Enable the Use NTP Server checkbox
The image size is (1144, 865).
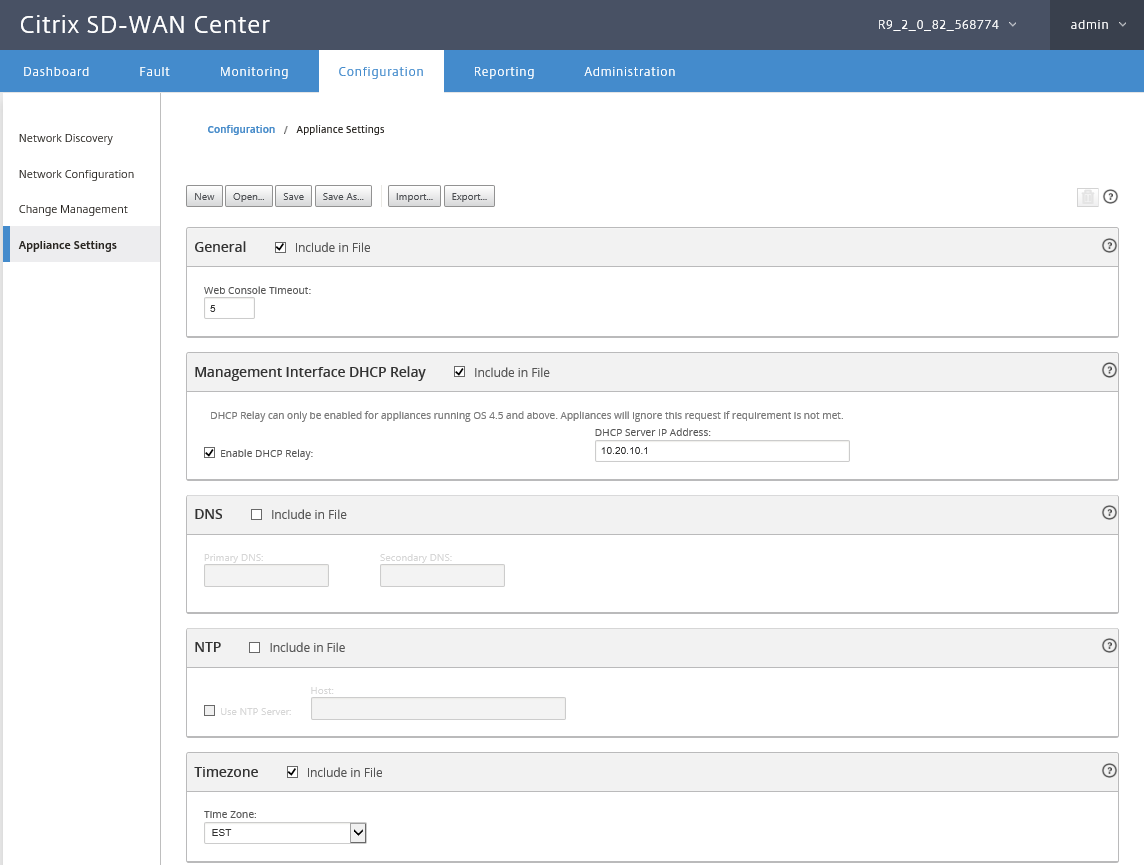pos(209,710)
